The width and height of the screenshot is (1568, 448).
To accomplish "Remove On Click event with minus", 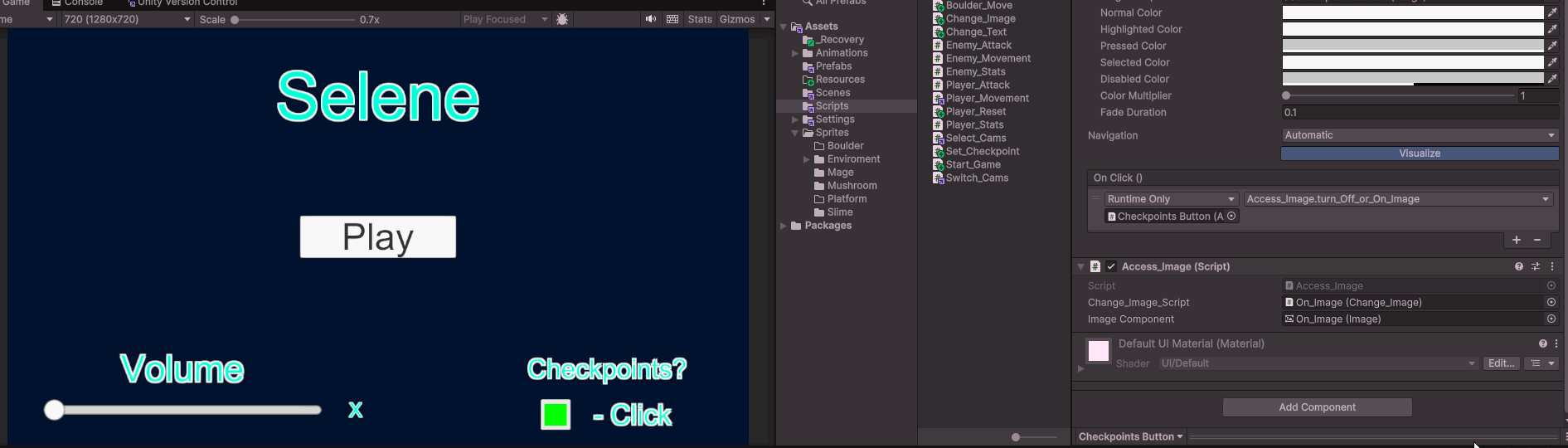I will pyautogui.click(x=1537, y=240).
